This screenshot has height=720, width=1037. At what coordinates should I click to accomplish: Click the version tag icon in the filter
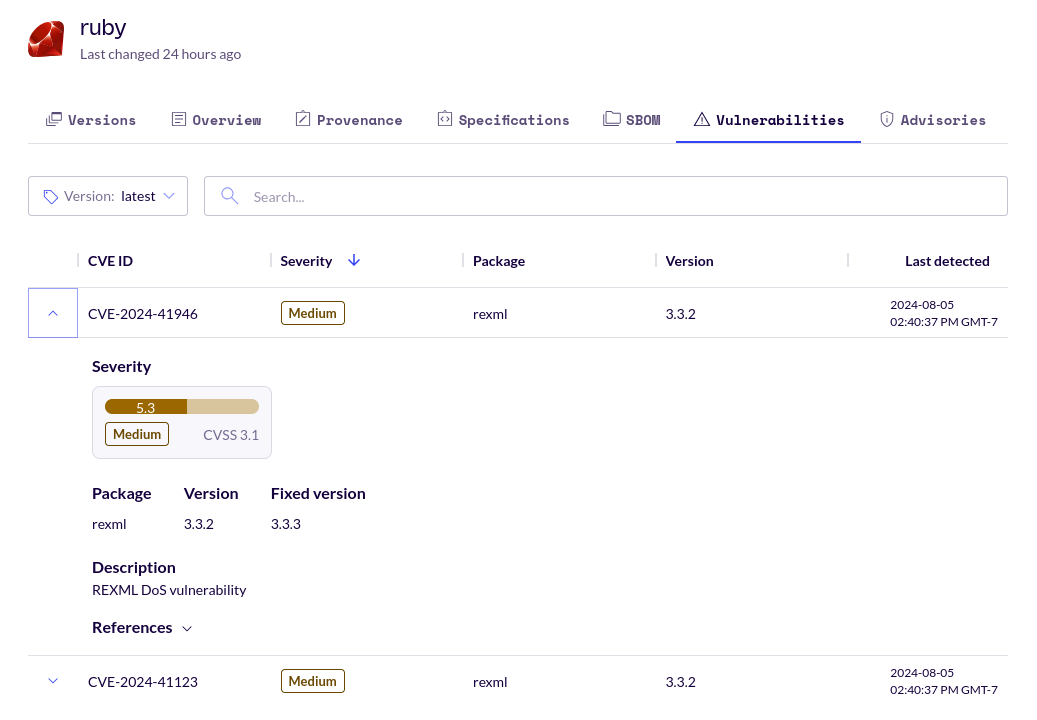[x=50, y=195]
